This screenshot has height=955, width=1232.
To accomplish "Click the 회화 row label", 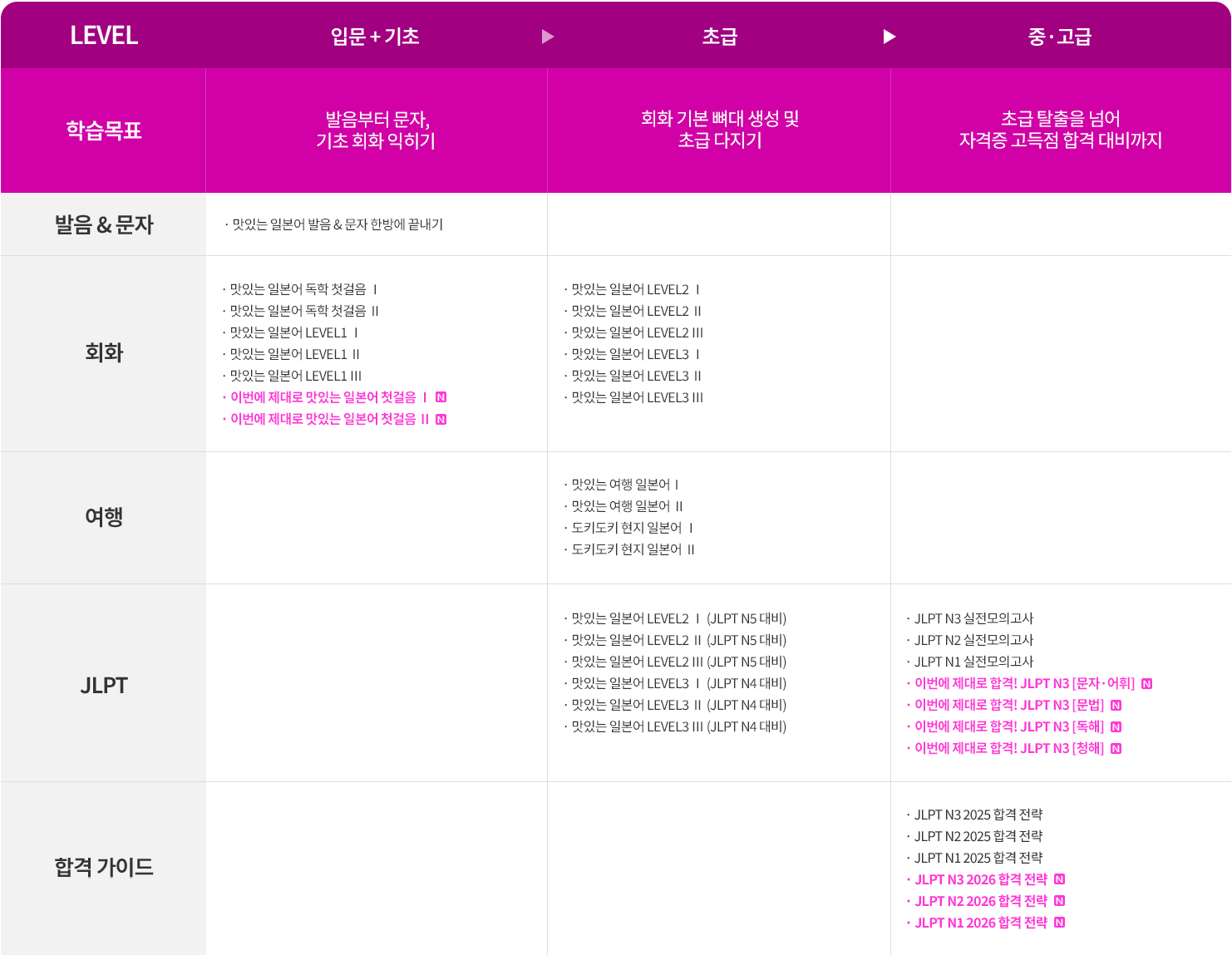I will click(x=104, y=352).
